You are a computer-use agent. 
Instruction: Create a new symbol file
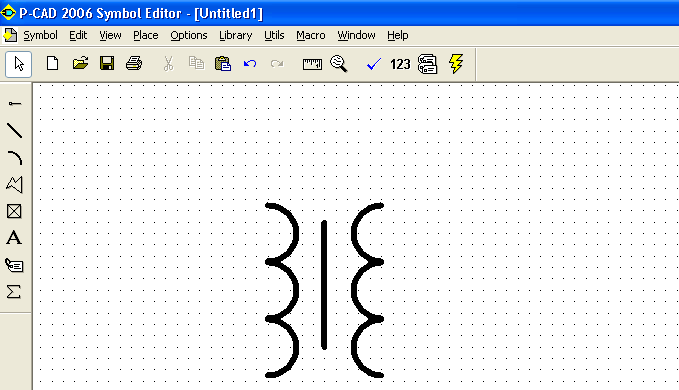pyautogui.click(x=52, y=64)
